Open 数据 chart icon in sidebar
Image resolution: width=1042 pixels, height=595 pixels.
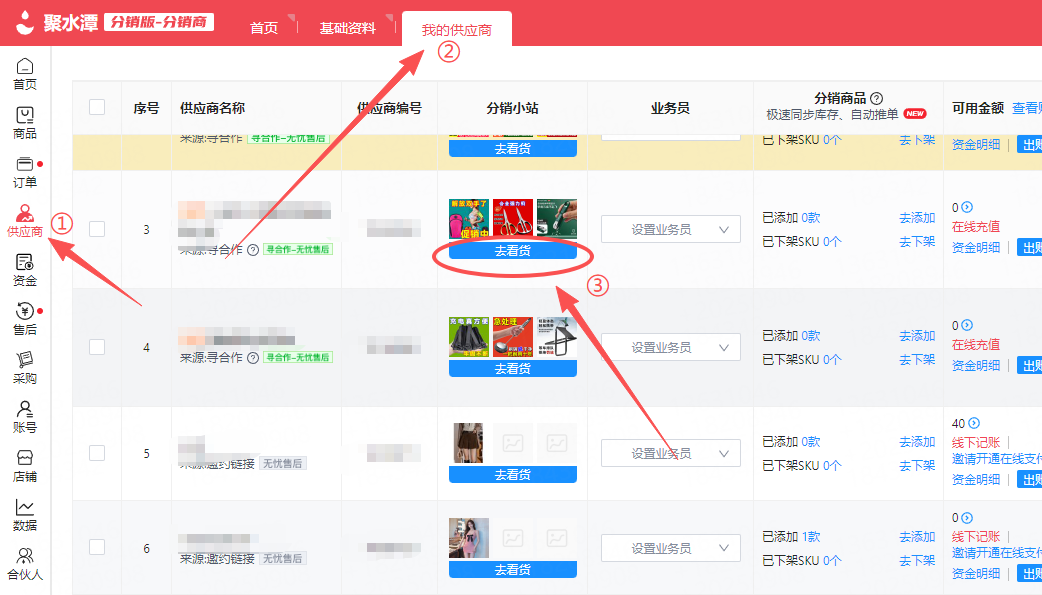tap(25, 515)
